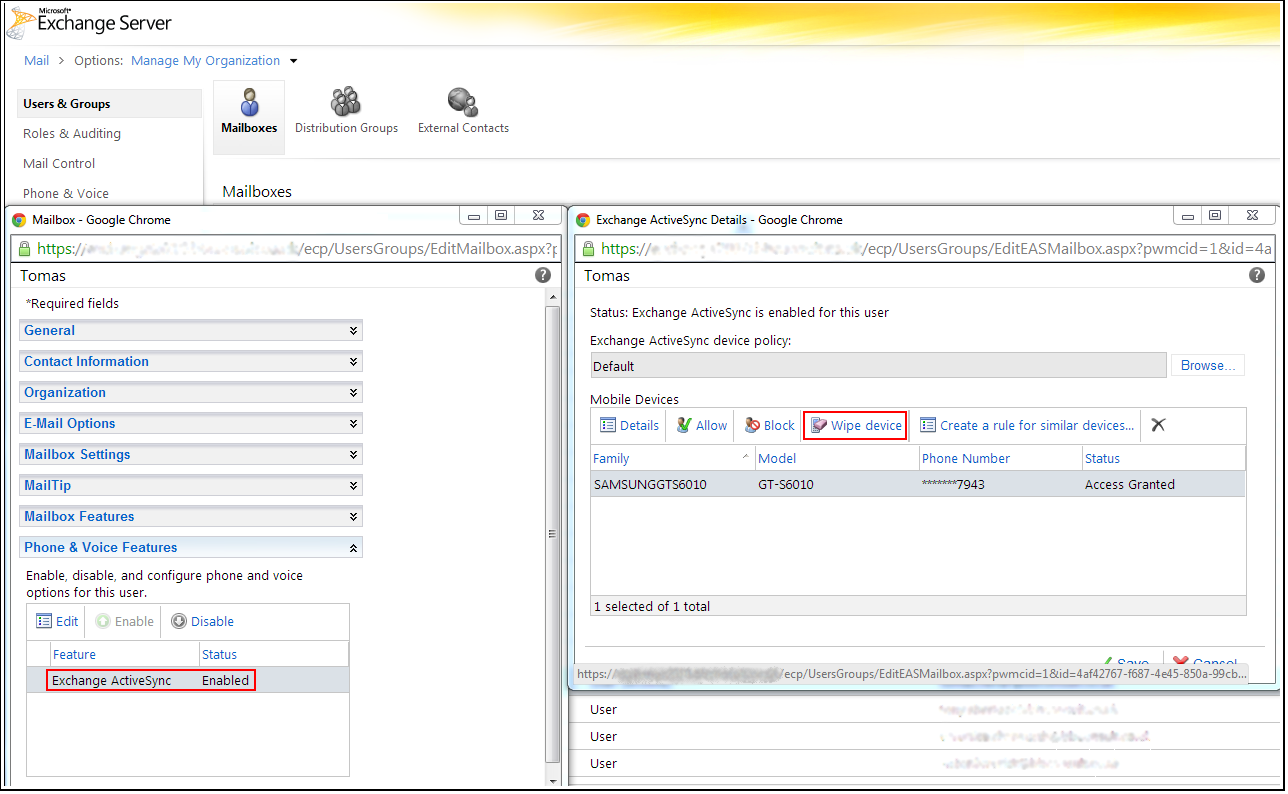Disable Exchange ActiveSync feature
This screenshot has width=1288, height=794.
point(202,621)
